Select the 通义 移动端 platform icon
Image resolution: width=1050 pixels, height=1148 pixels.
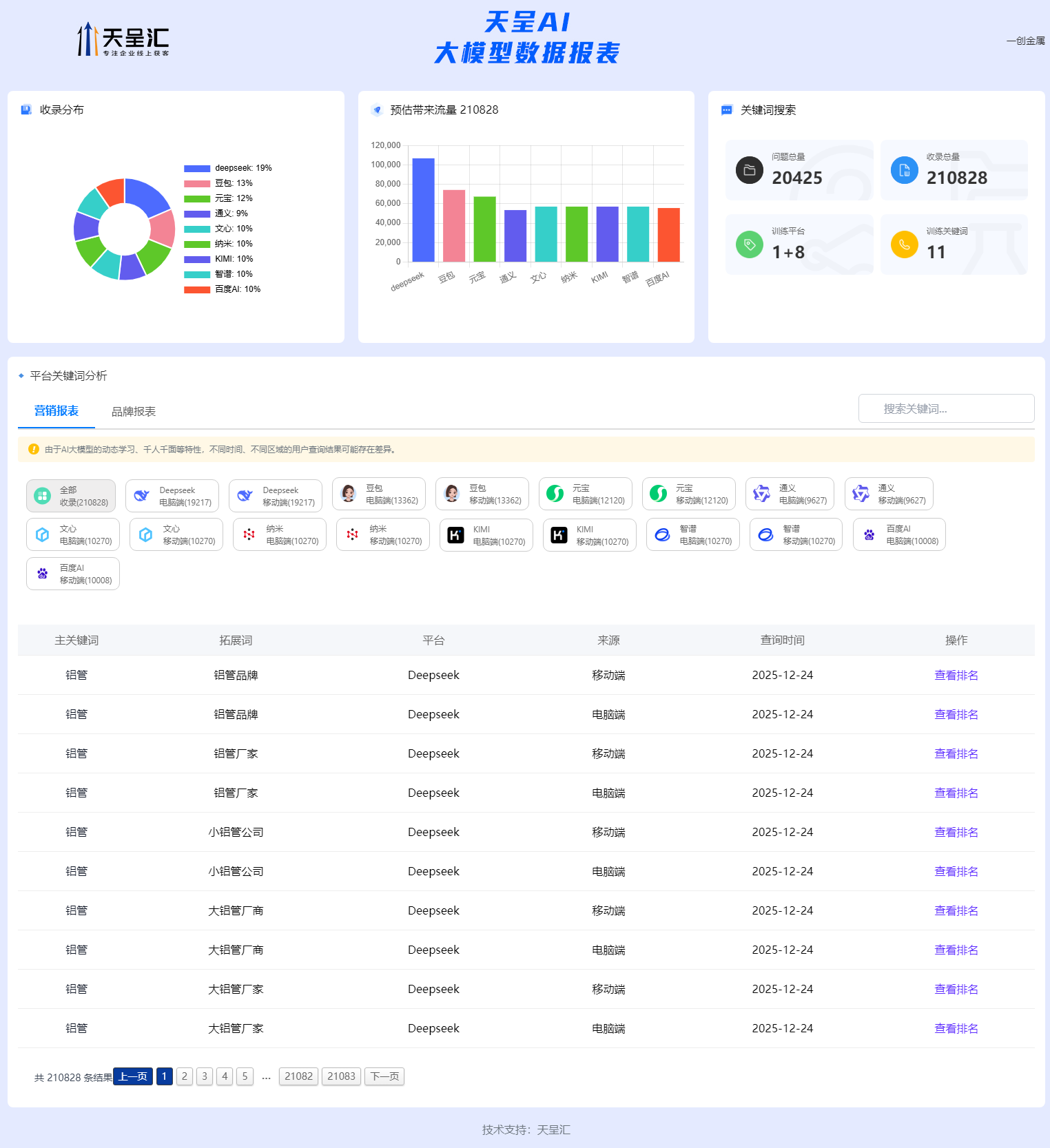pos(861,494)
